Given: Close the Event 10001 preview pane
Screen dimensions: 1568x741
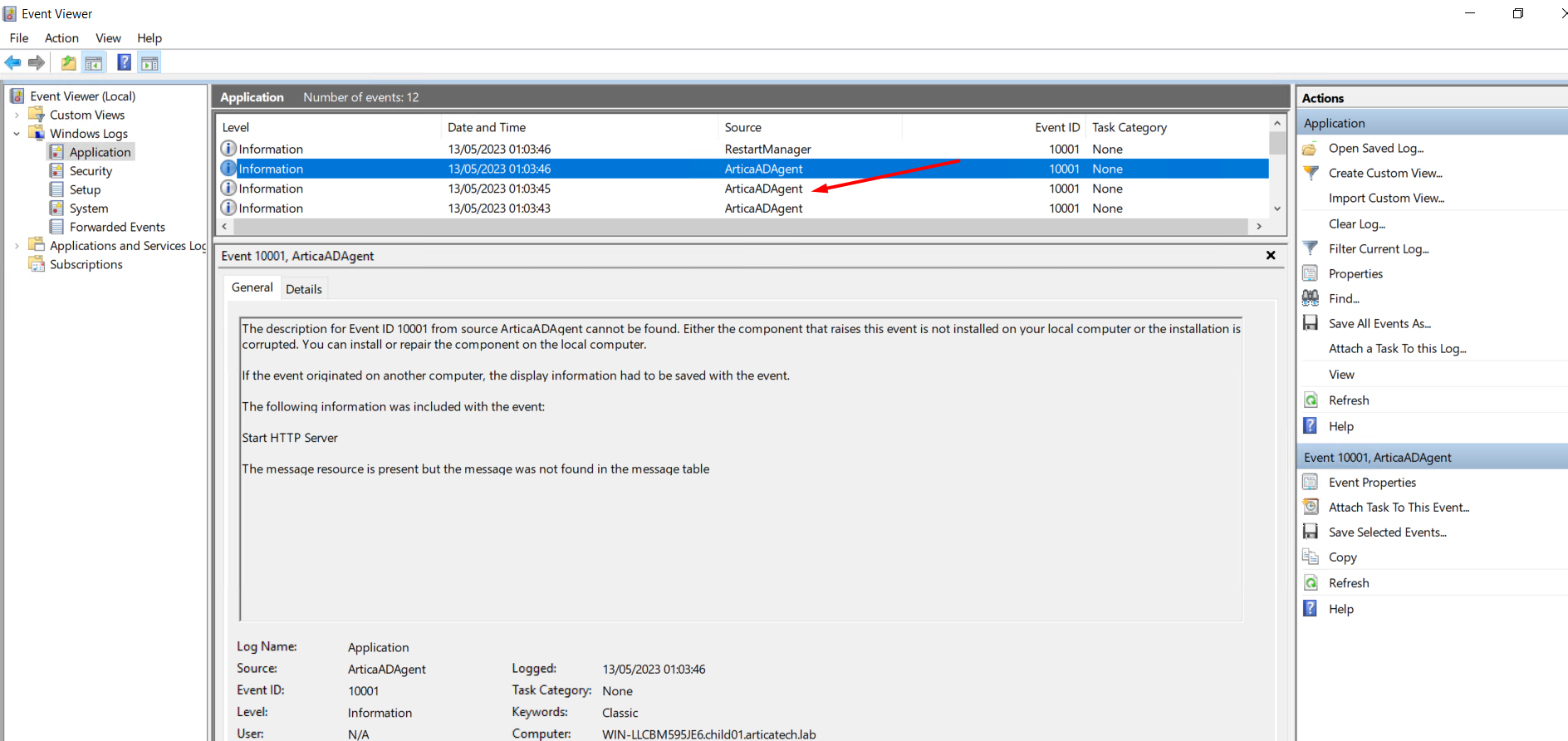Looking at the screenshot, I should [1271, 255].
